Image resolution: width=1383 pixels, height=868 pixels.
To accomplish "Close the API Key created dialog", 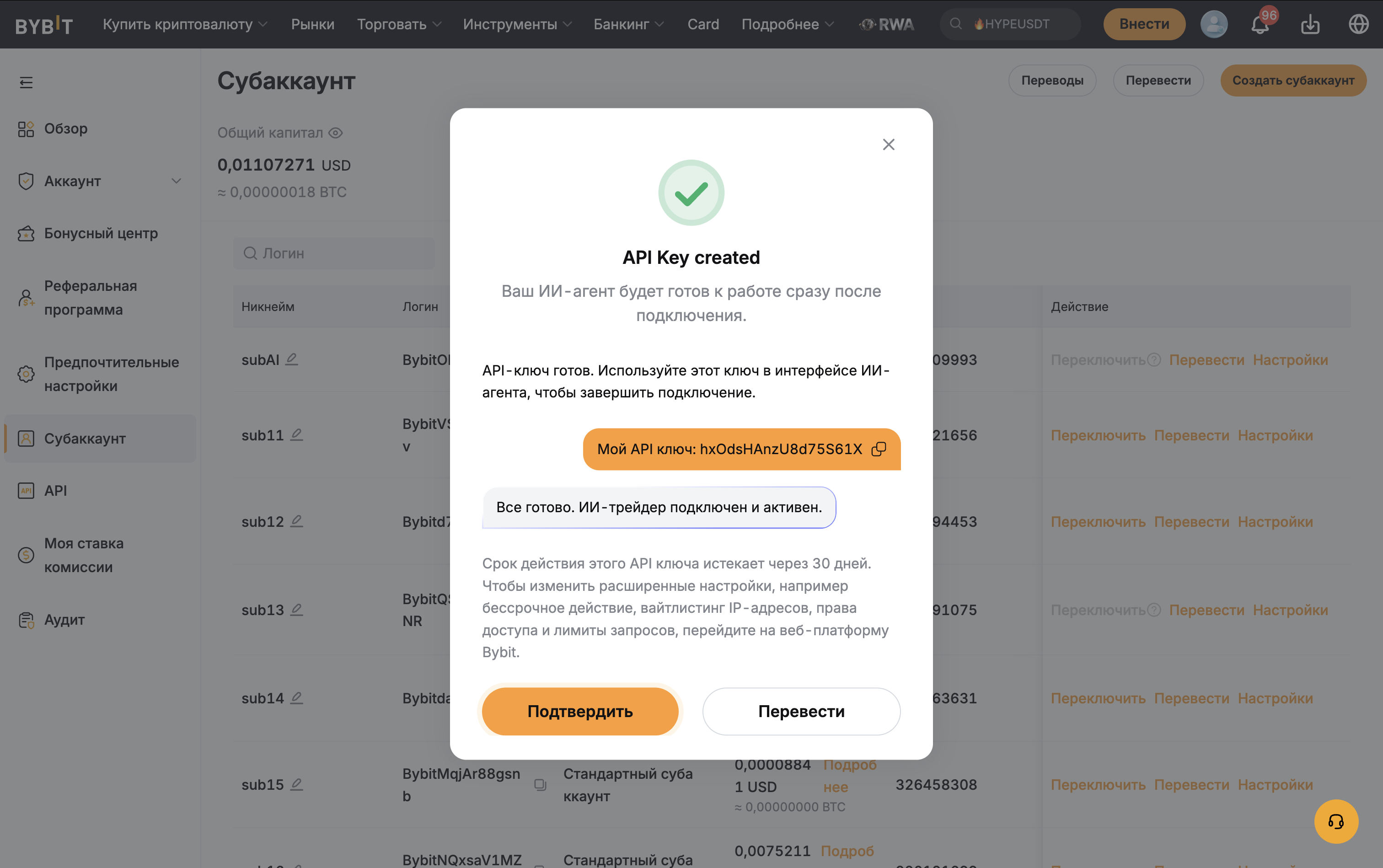I will pos(888,145).
